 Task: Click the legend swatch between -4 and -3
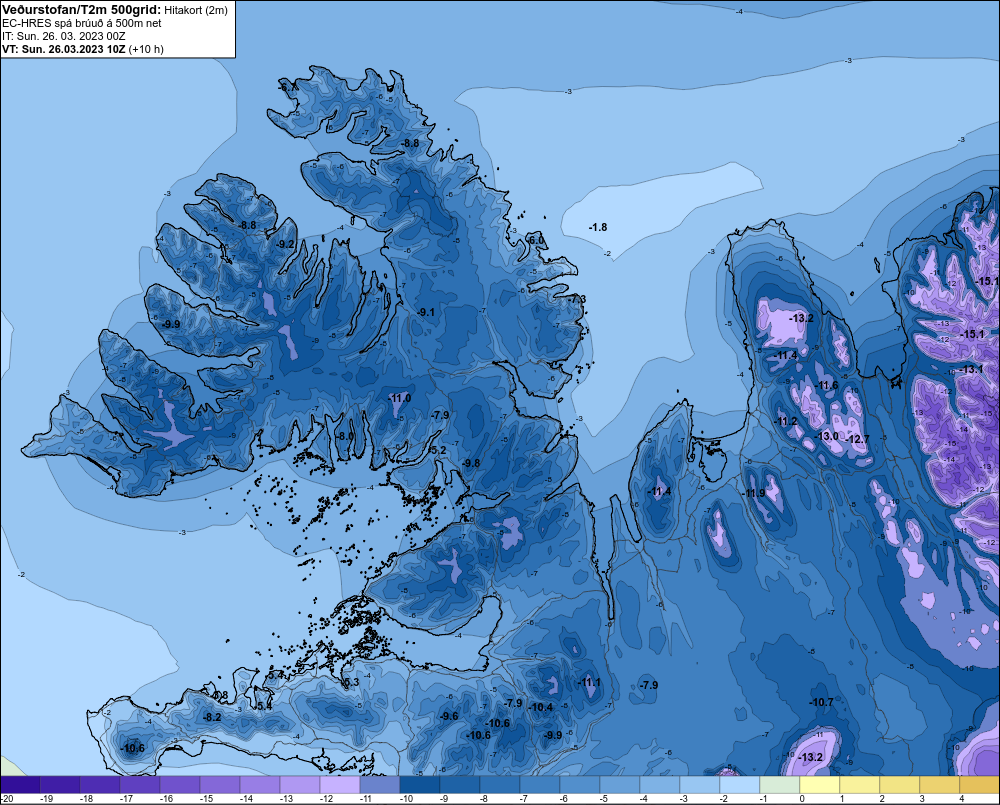point(659,784)
